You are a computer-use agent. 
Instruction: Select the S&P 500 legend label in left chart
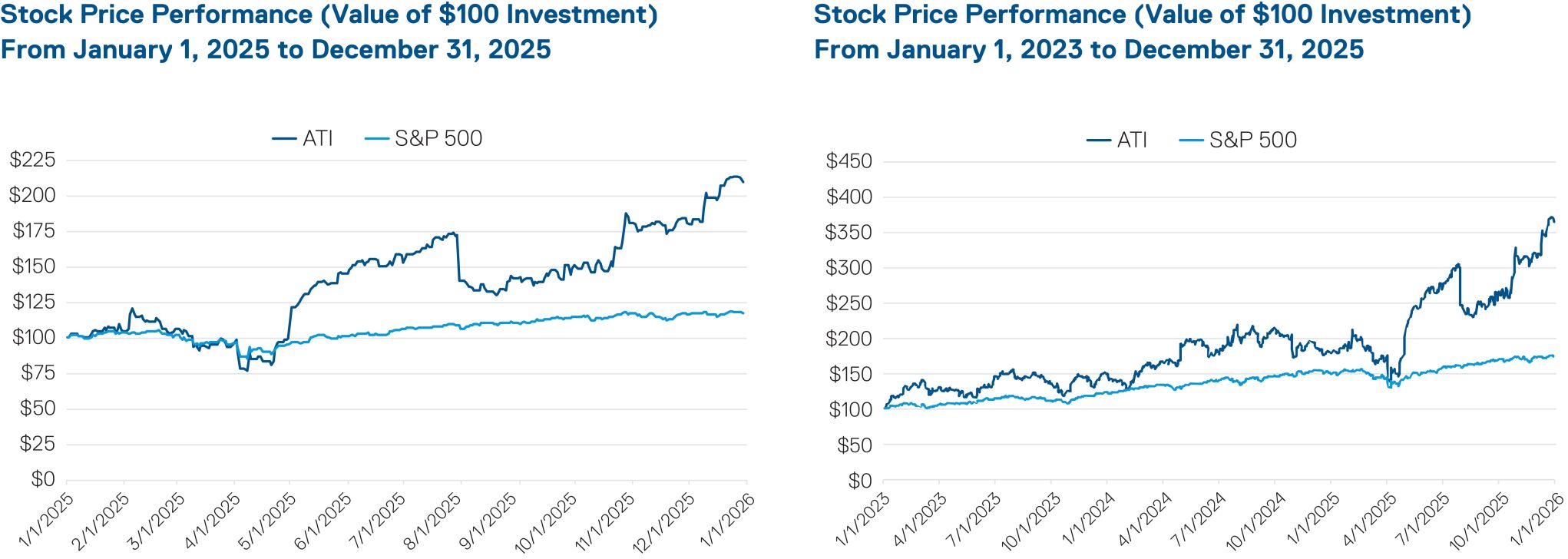pyautogui.click(x=438, y=139)
